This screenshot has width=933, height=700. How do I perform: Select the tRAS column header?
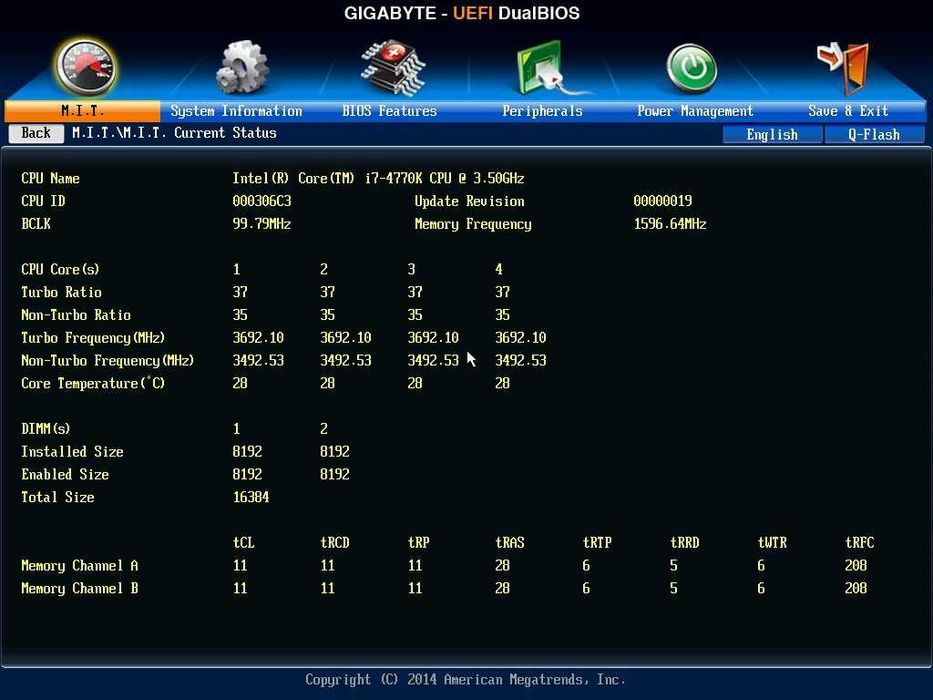510,543
